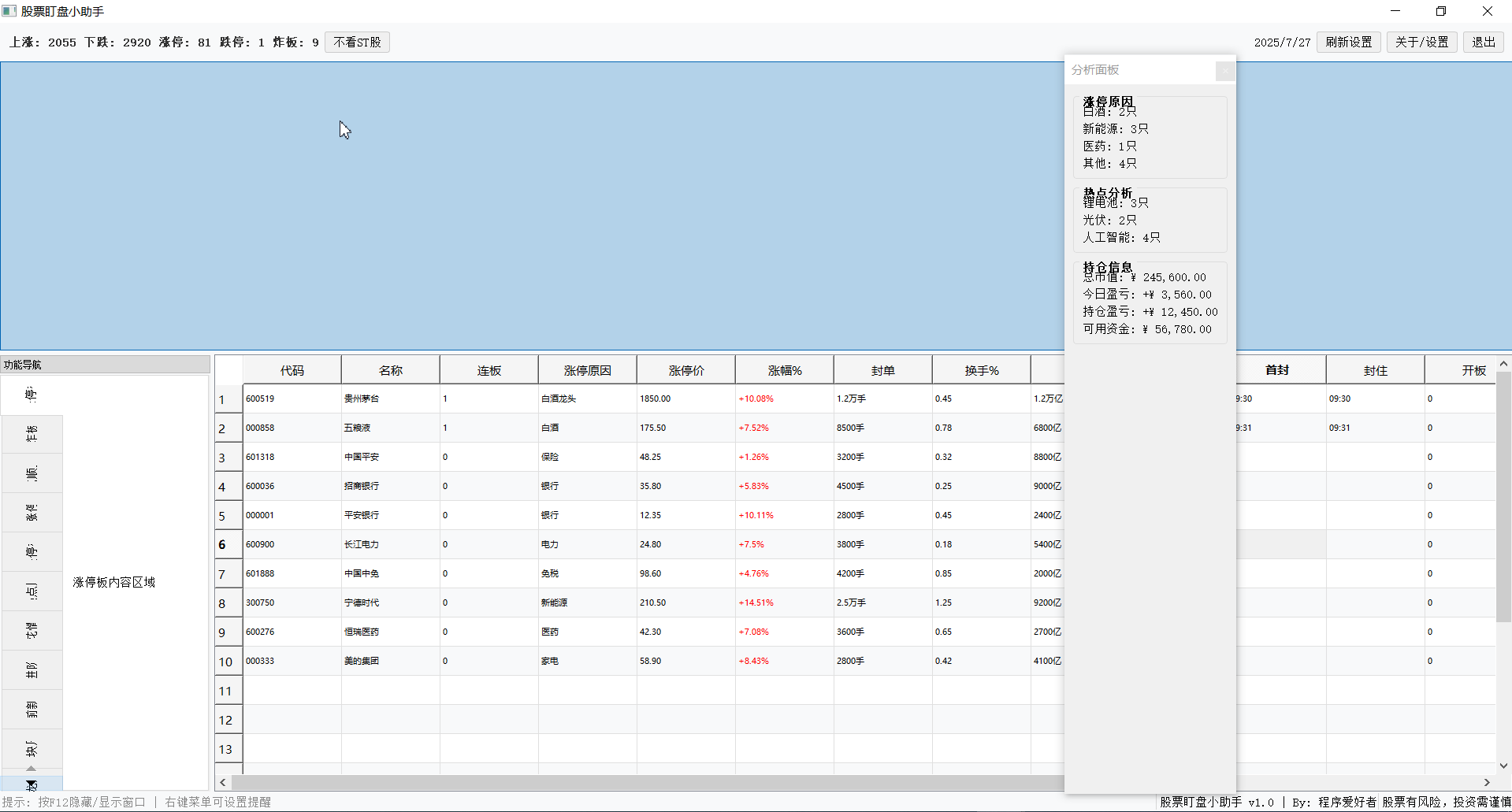Click stock code 000333 cell
The height and width of the screenshot is (812, 1512).
pyautogui.click(x=292, y=661)
